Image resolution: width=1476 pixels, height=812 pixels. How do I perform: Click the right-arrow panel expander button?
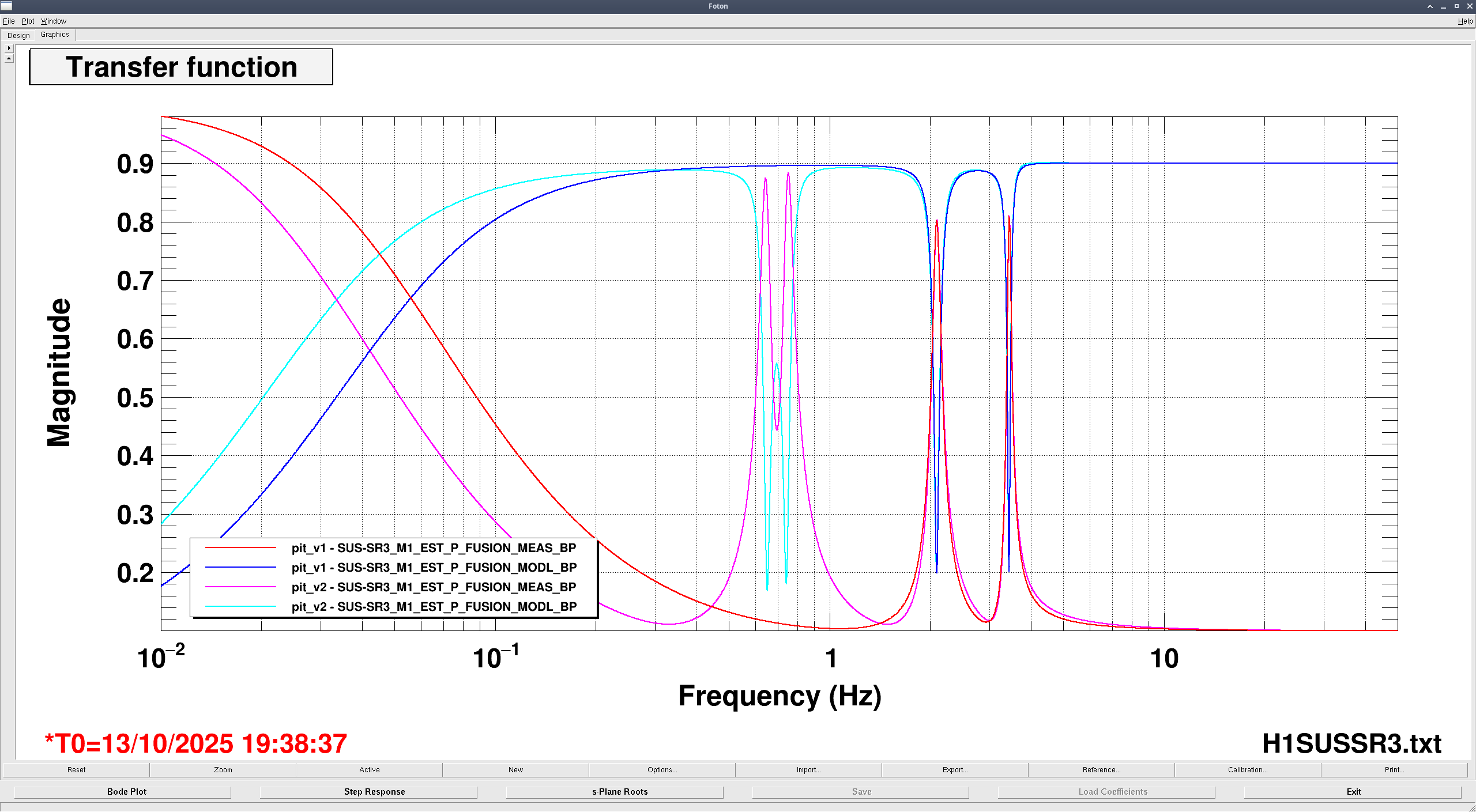(x=9, y=48)
